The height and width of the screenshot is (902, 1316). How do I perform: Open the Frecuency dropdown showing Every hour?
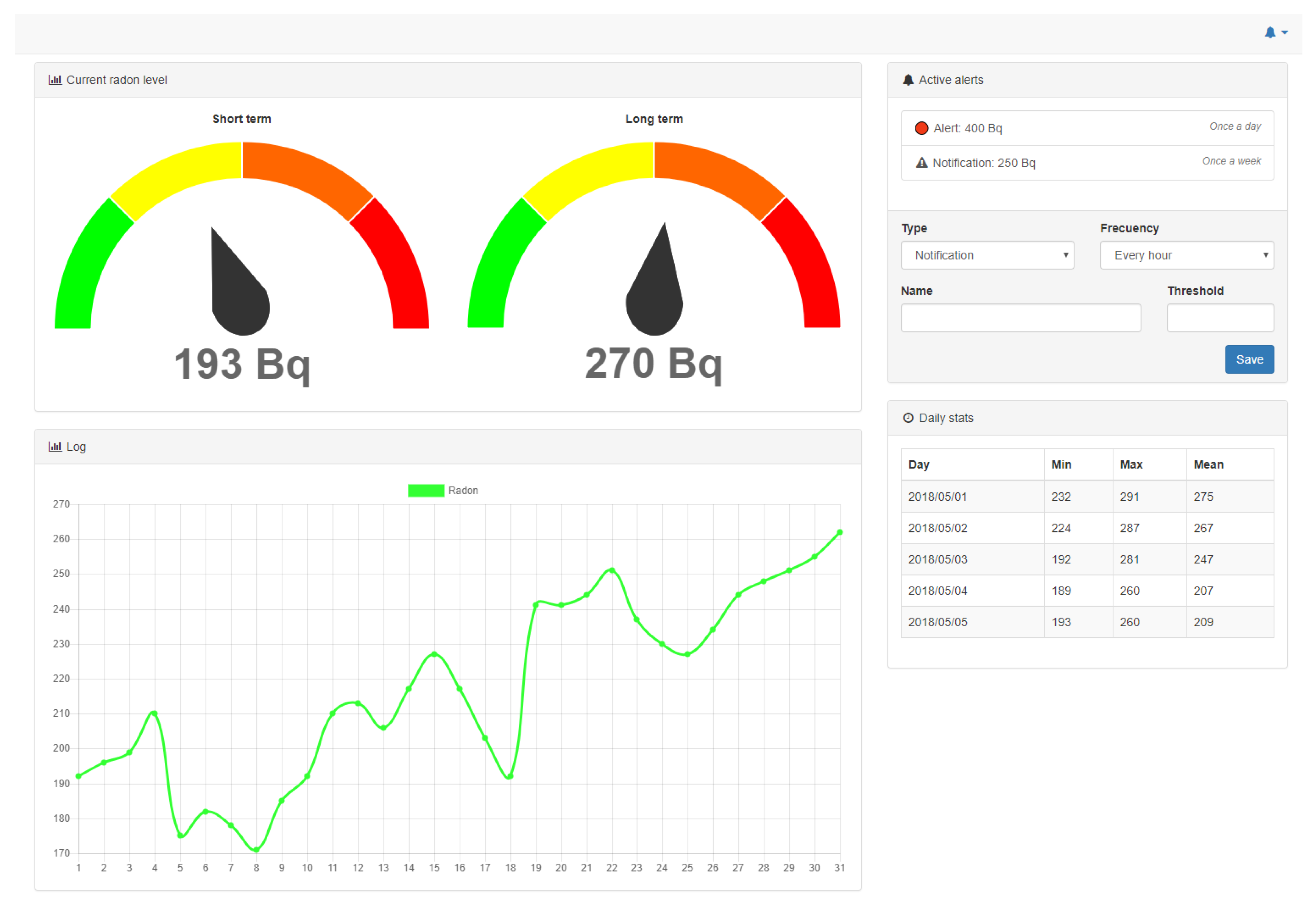coord(1187,255)
